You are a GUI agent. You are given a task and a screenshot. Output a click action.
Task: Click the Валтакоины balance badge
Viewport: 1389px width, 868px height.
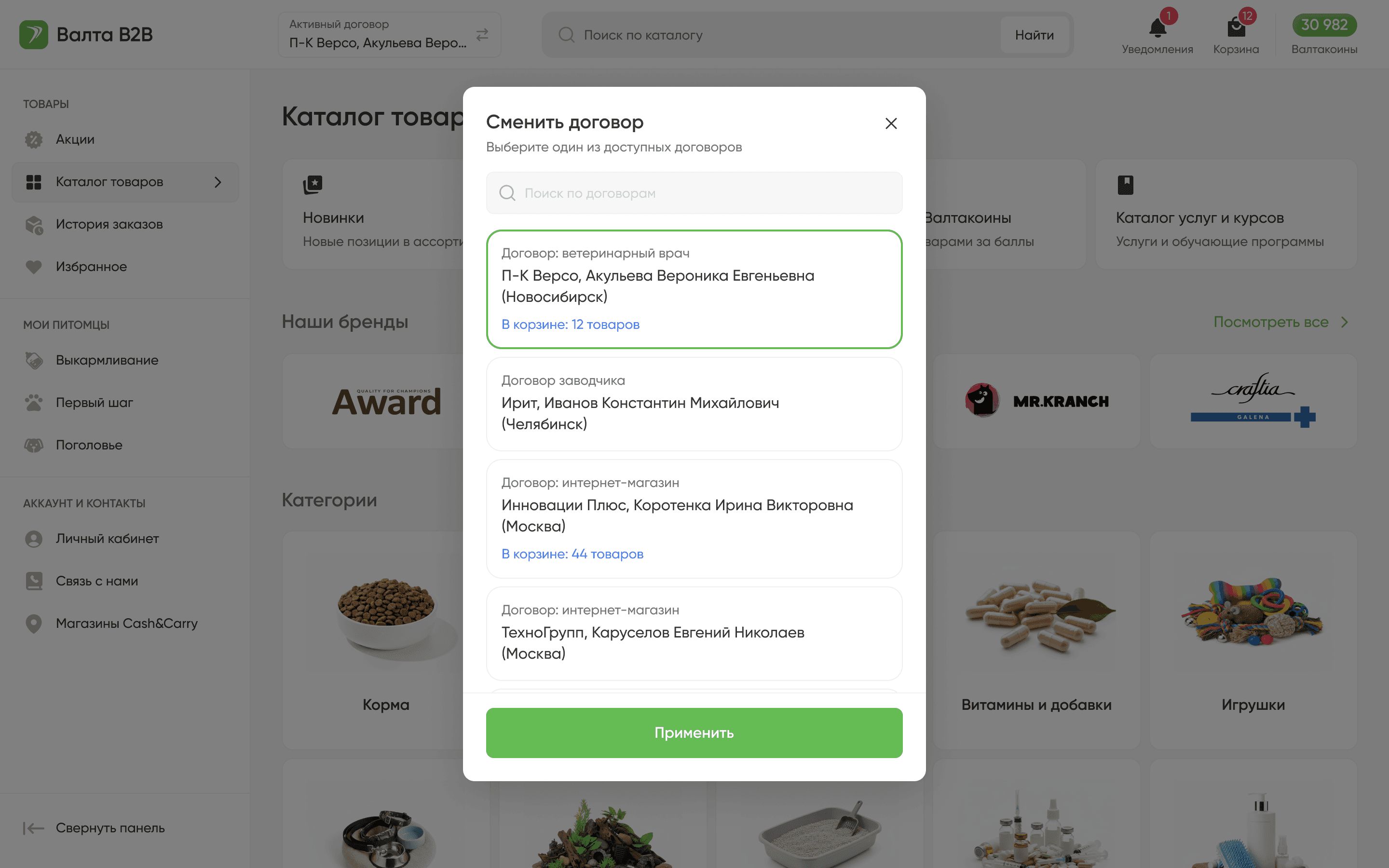(x=1324, y=25)
